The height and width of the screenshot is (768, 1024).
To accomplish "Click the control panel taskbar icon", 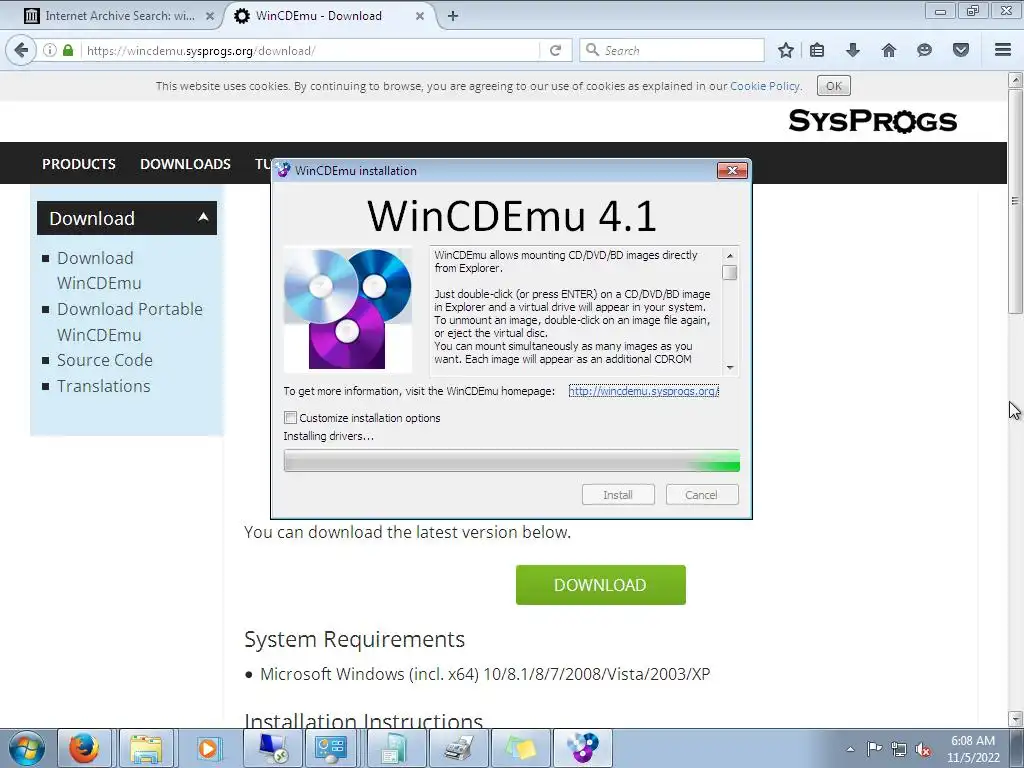I will (331, 748).
